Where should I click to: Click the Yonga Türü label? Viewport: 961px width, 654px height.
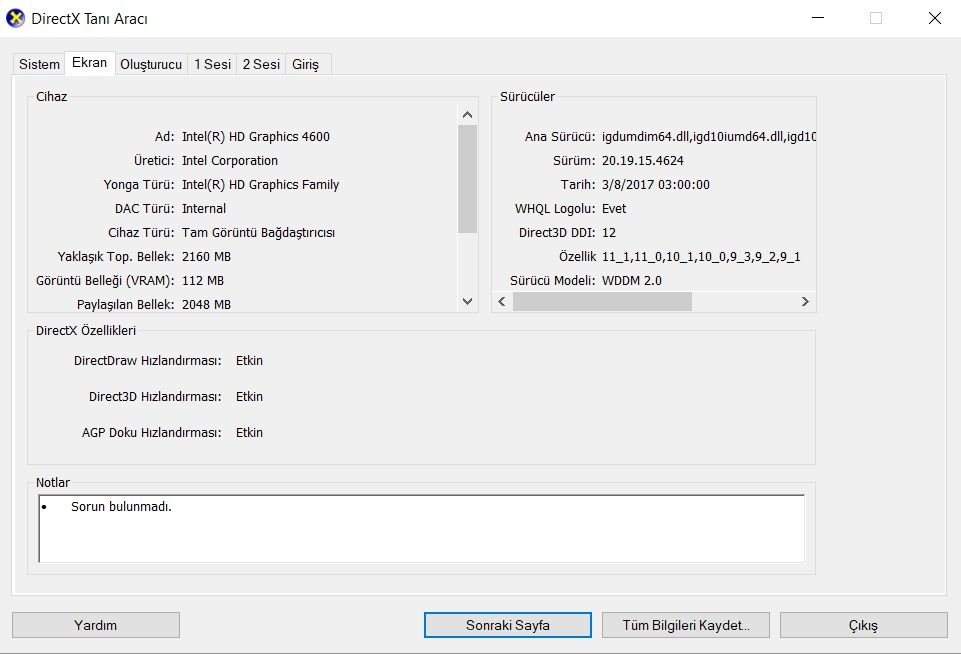click(x=139, y=184)
